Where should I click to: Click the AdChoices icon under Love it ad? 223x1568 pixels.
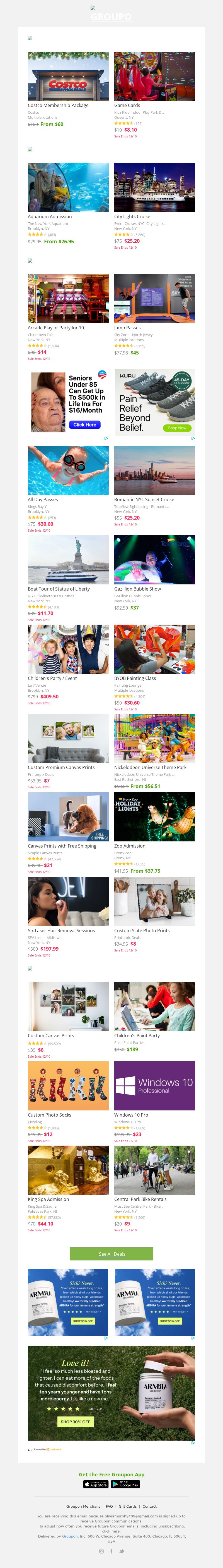click(193, 1443)
